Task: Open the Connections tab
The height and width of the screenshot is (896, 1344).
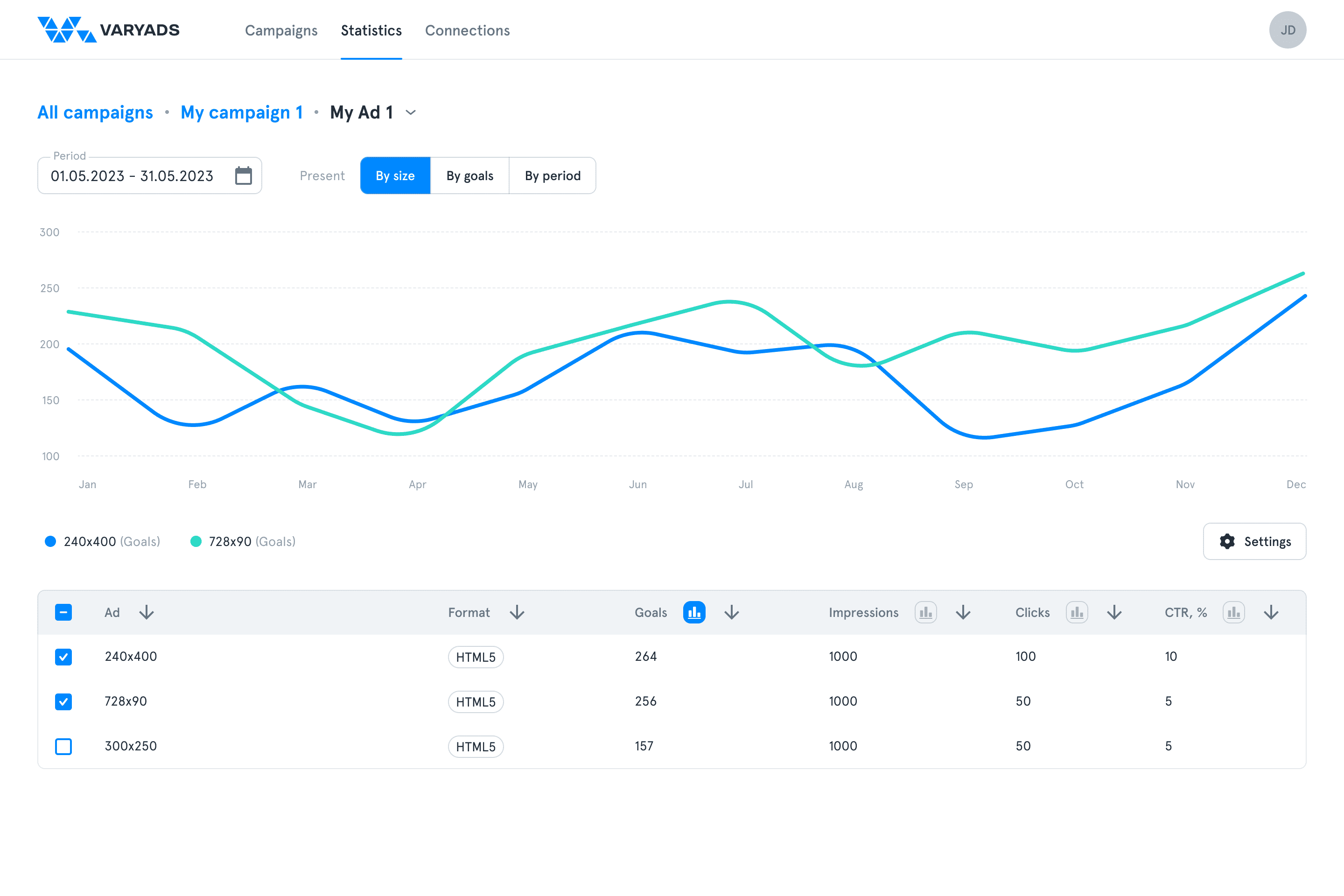Action: click(467, 30)
